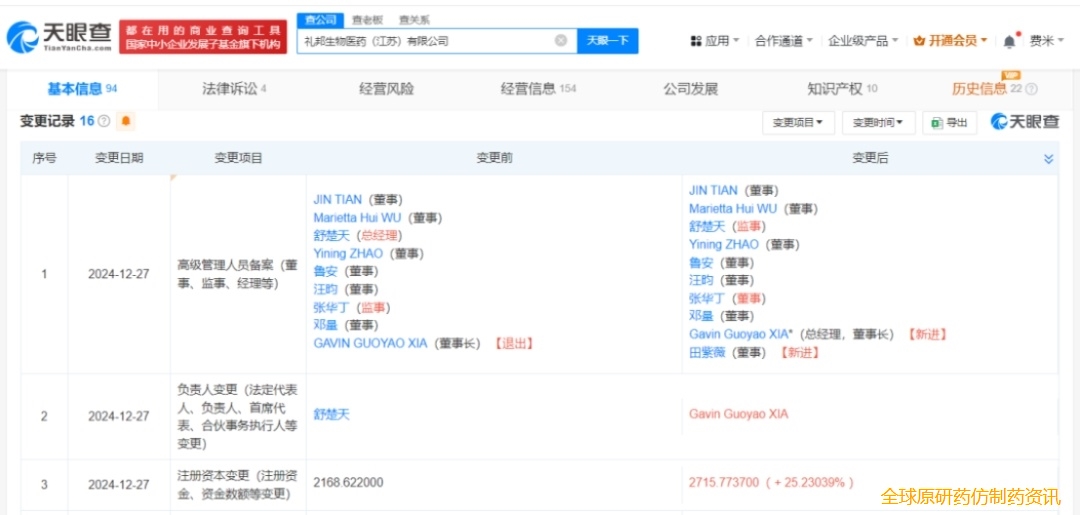Image resolution: width=1080 pixels, height=515 pixels.
Task: Open Gavin Guoyao XIA* 总经理 link in 变更后
Action: pos(740,334)
